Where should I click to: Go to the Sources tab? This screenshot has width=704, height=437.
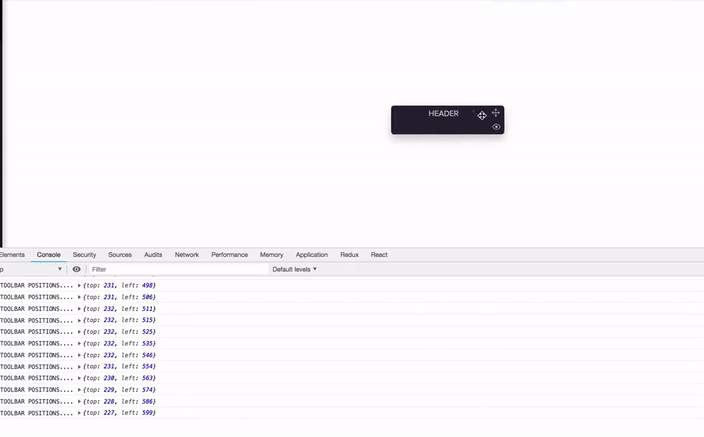point(120,255)
